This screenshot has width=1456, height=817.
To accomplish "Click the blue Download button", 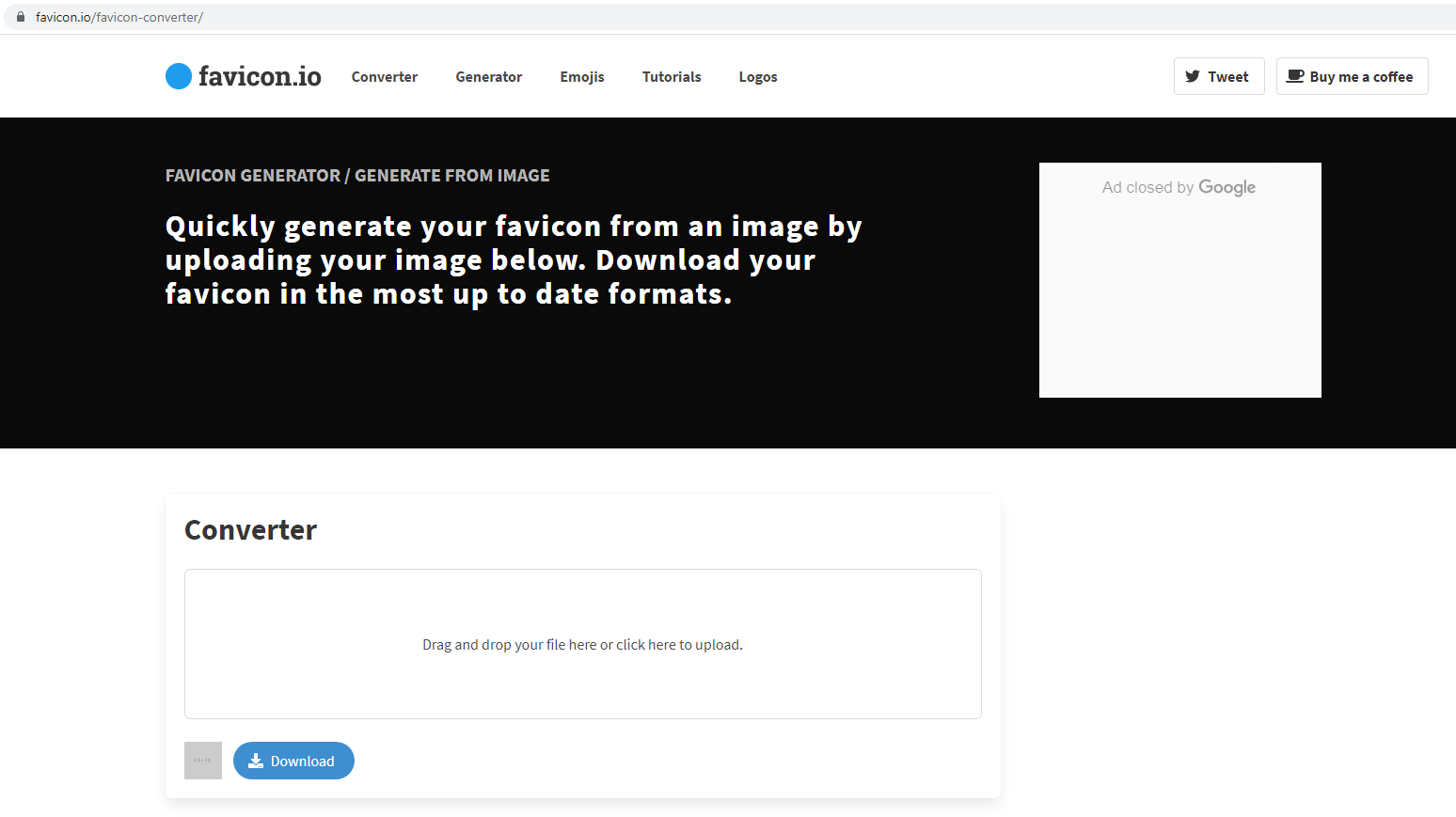I will 293,761.
